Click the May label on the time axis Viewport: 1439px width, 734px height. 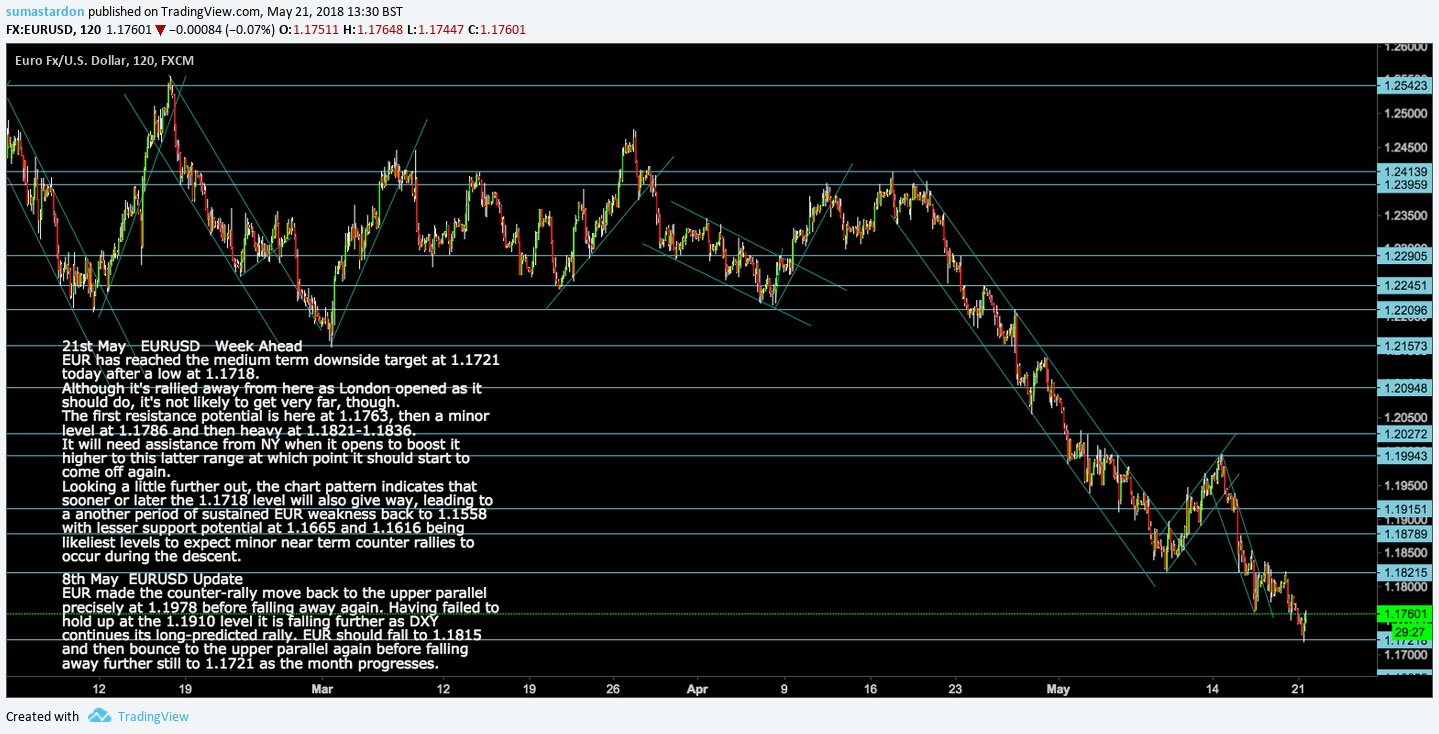(1058, 689)
